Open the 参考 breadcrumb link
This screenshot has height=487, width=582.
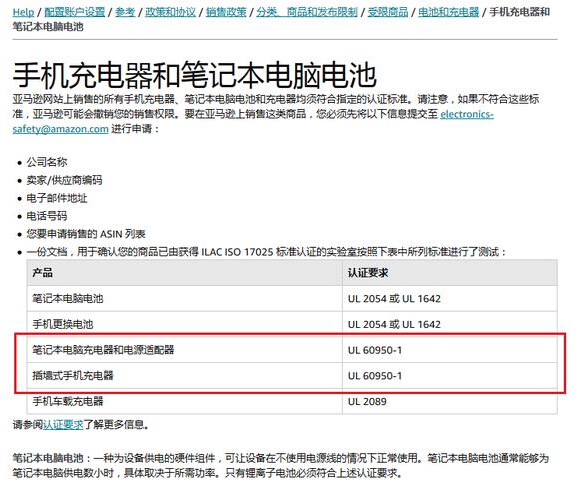(x=125, y=12)
